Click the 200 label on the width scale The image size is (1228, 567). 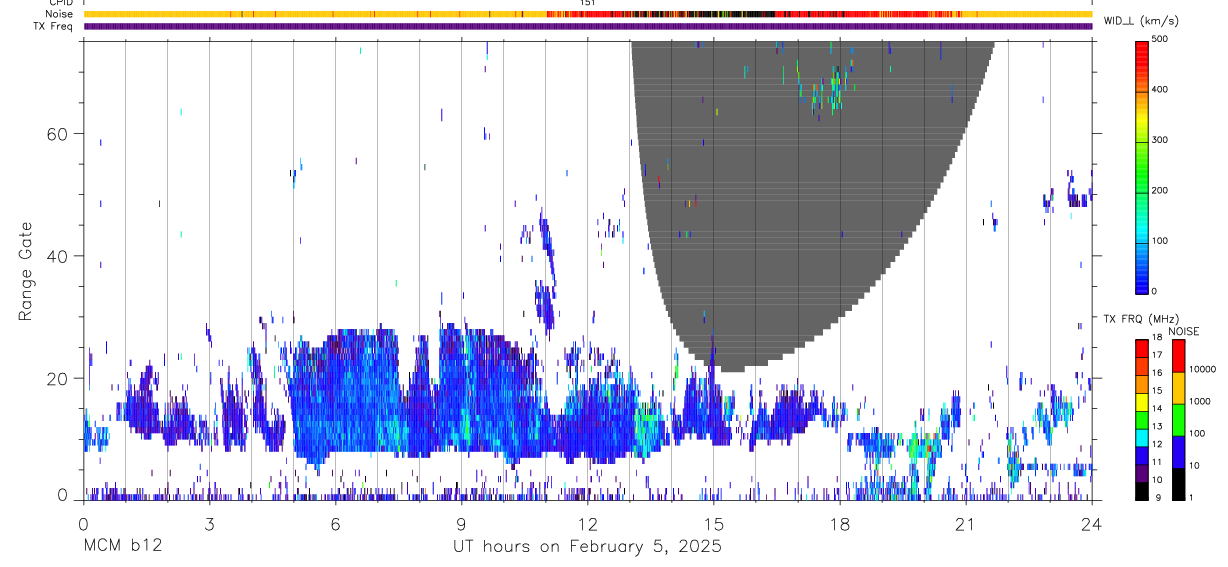click(x=1160, y=190)
